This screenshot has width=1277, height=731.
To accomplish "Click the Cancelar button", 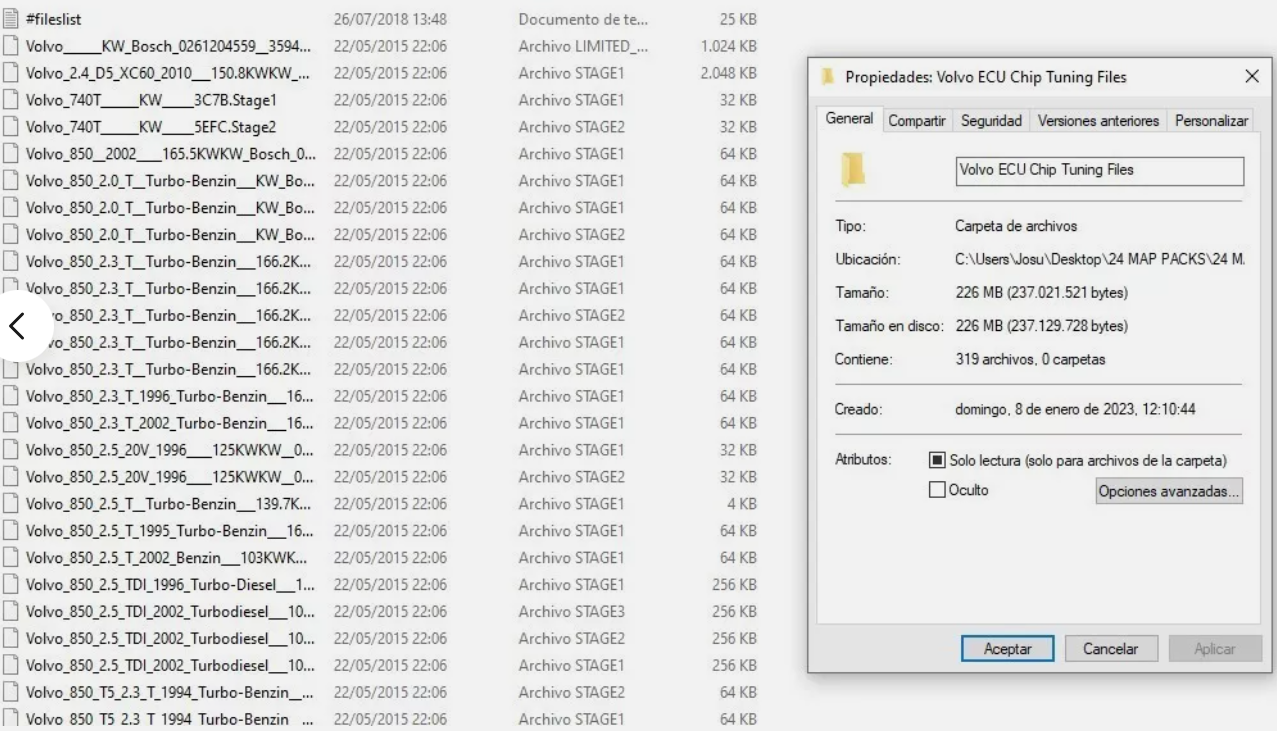I will [x=1111, y=648].
